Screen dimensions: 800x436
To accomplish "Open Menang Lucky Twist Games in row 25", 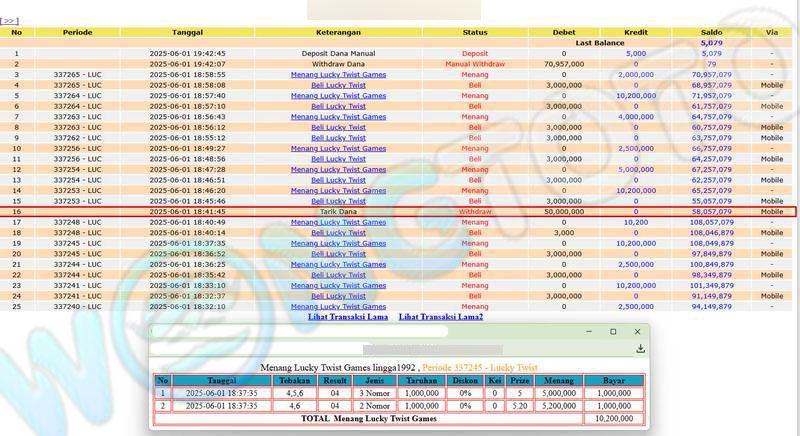I will (338, 306).
